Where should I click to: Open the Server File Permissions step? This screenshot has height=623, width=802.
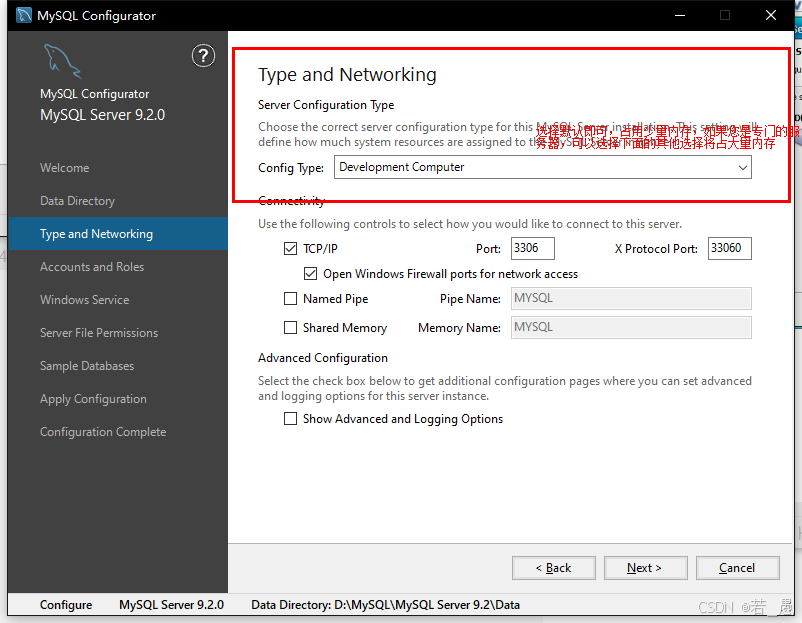coord(99,332)
